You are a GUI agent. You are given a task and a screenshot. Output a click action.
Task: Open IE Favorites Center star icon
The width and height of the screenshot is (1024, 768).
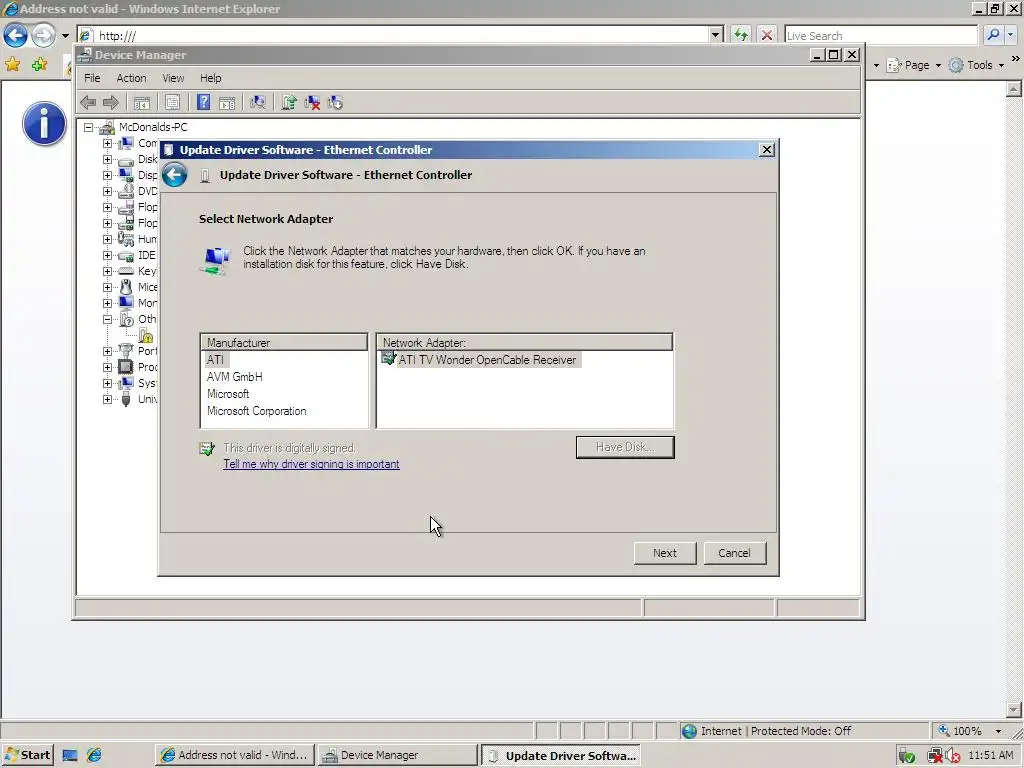click(x=12, y=64)
